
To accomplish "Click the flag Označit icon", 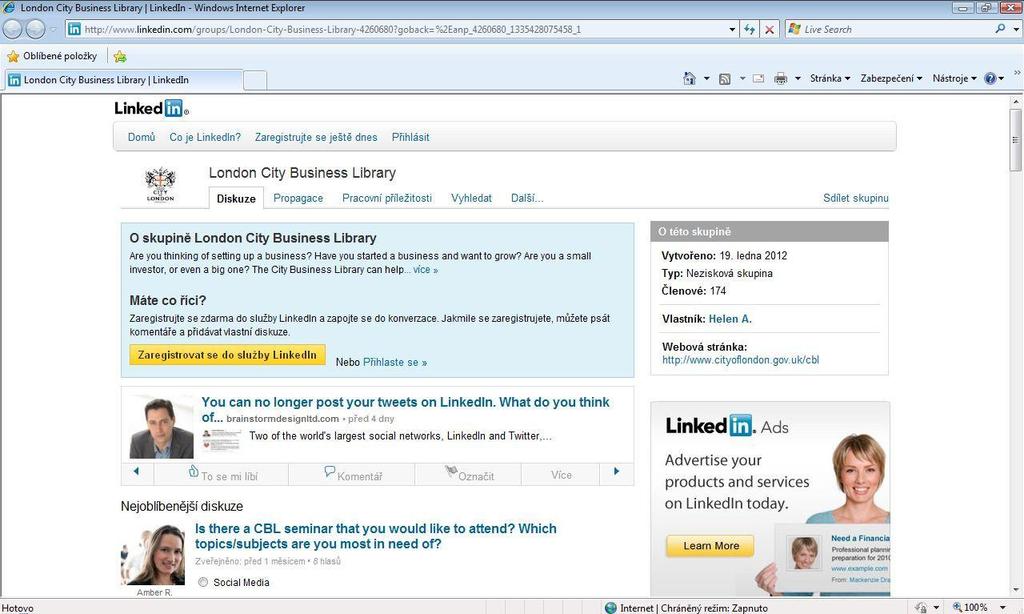I will (451, 470).
